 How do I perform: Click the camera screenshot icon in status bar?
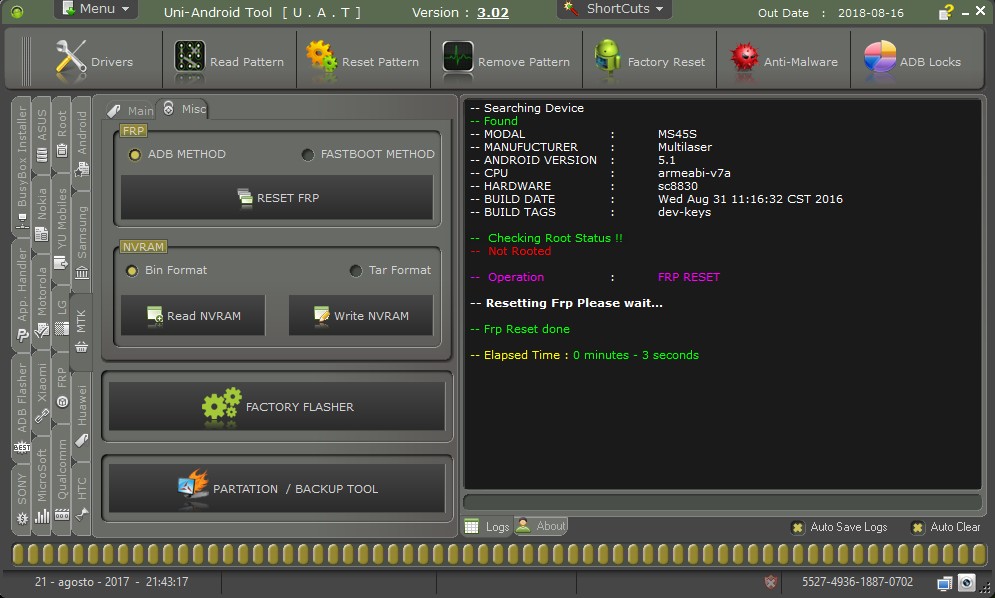point(967,582)
